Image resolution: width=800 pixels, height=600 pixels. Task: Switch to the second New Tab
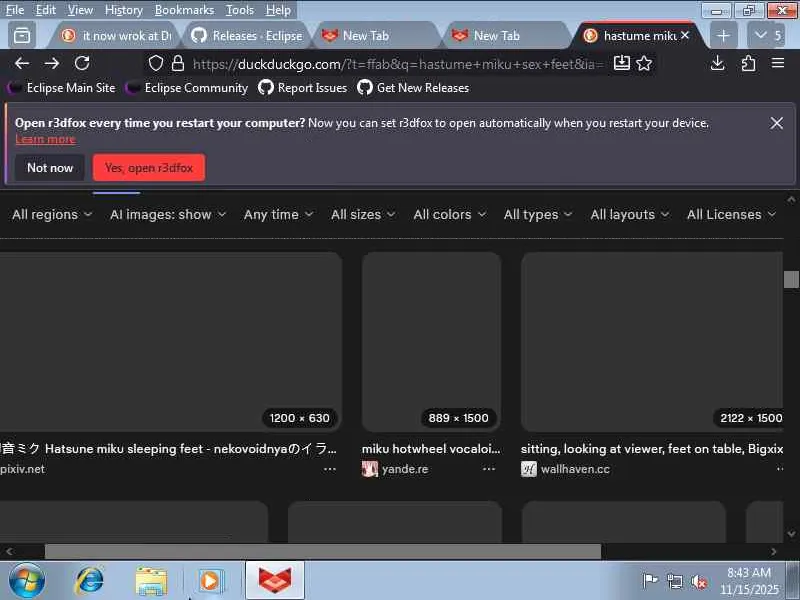508,35
